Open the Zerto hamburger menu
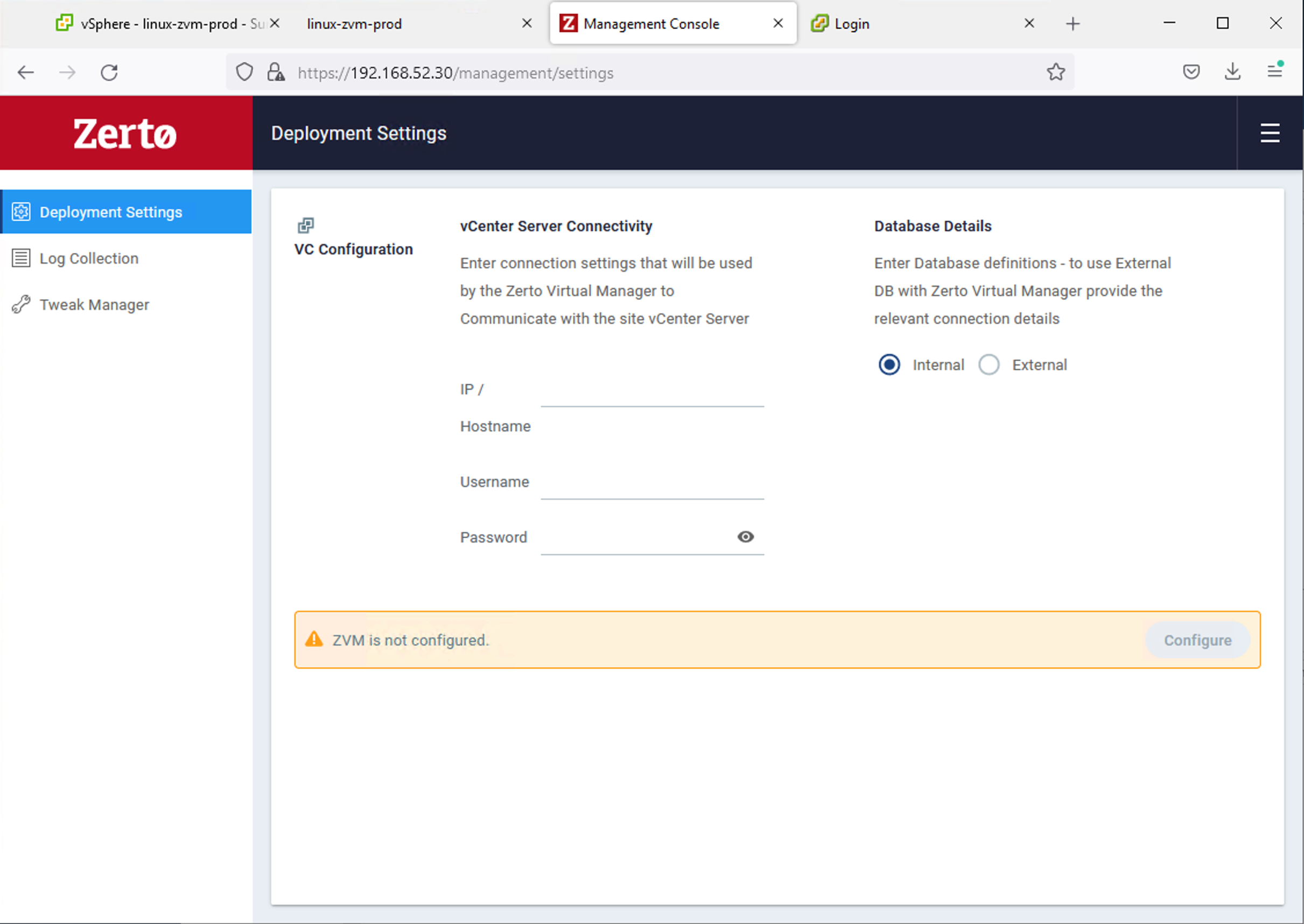Image resolution: width=1304 pixels, height=924 pixels. pyautogui.click(x=1270, y=133)
